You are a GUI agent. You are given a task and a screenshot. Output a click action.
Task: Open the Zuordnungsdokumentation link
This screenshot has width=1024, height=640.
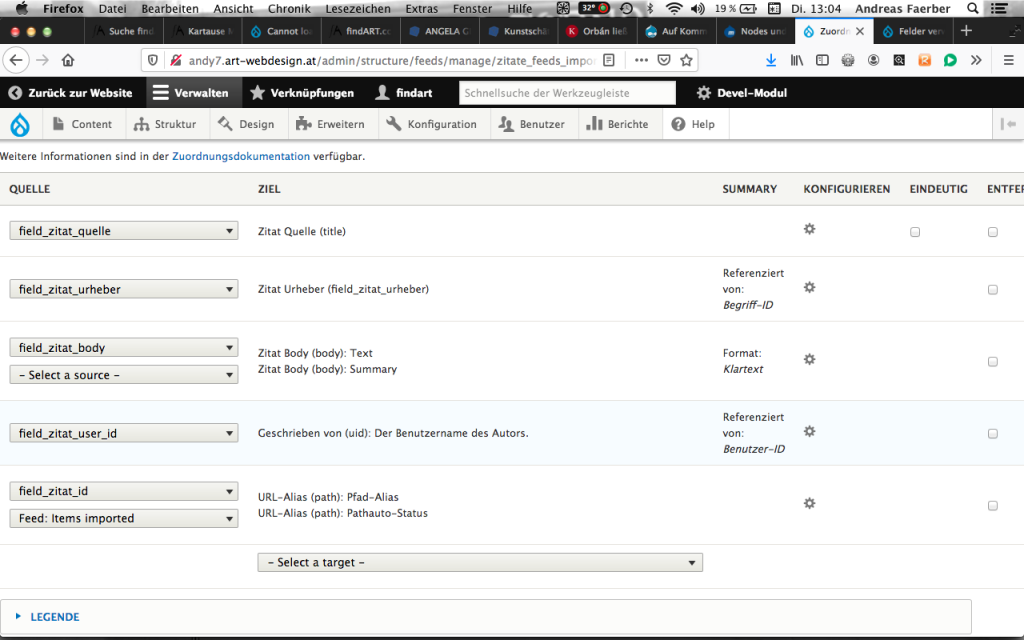tap(241, 157)
